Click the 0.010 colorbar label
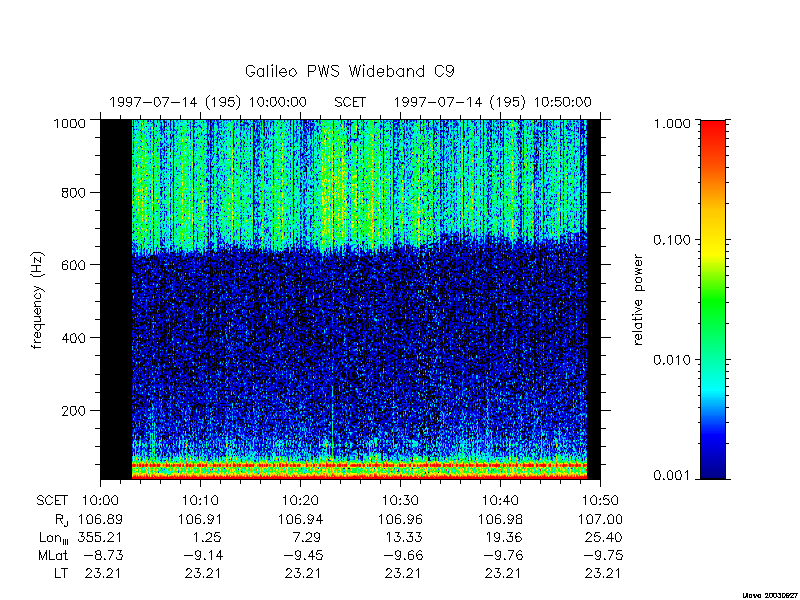Screen dimensions: 800x600 (672, 360)
